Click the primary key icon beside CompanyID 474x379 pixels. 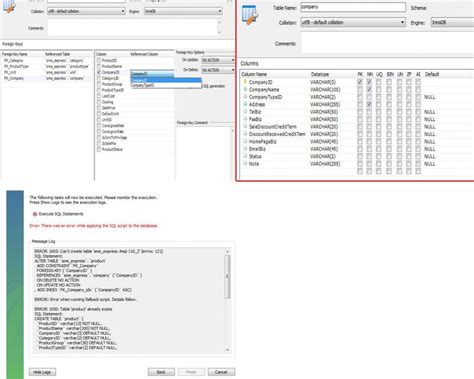(245, 82)
